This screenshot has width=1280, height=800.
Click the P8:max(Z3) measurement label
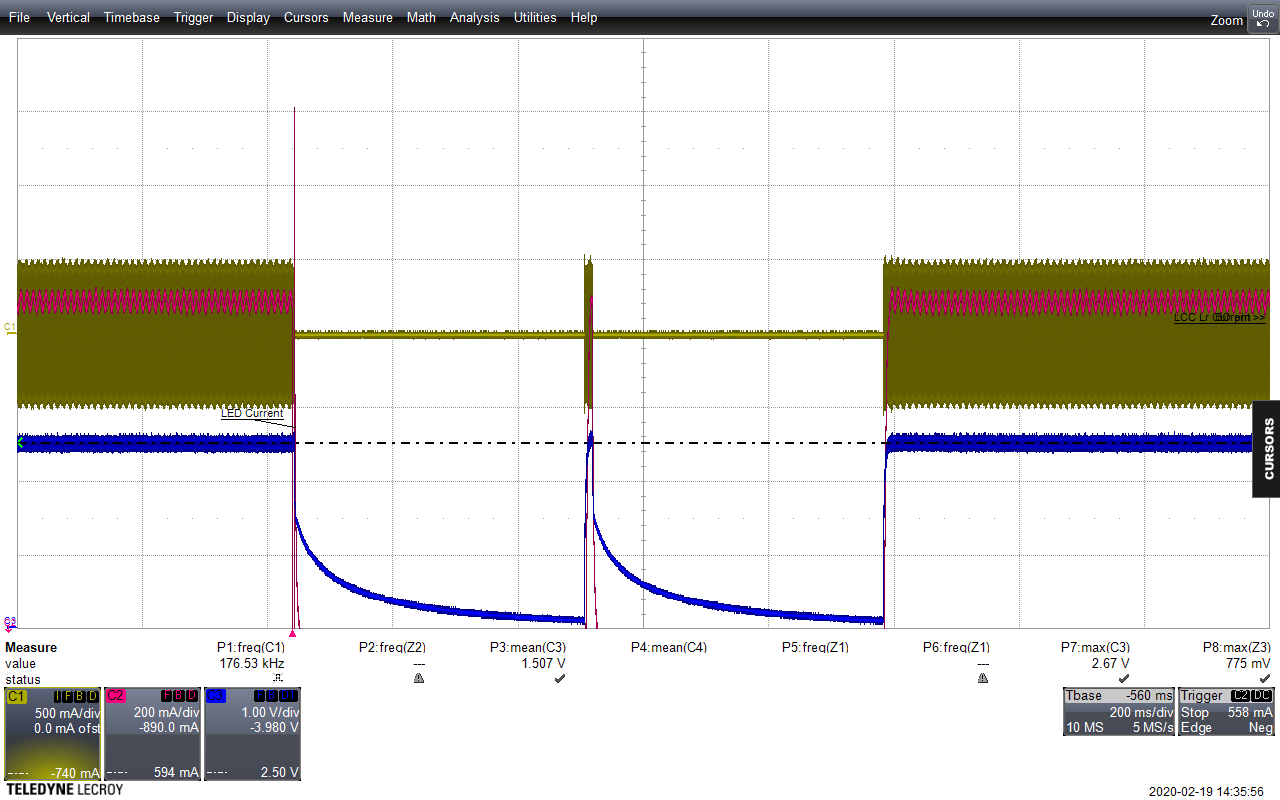tap(1236, 647)
